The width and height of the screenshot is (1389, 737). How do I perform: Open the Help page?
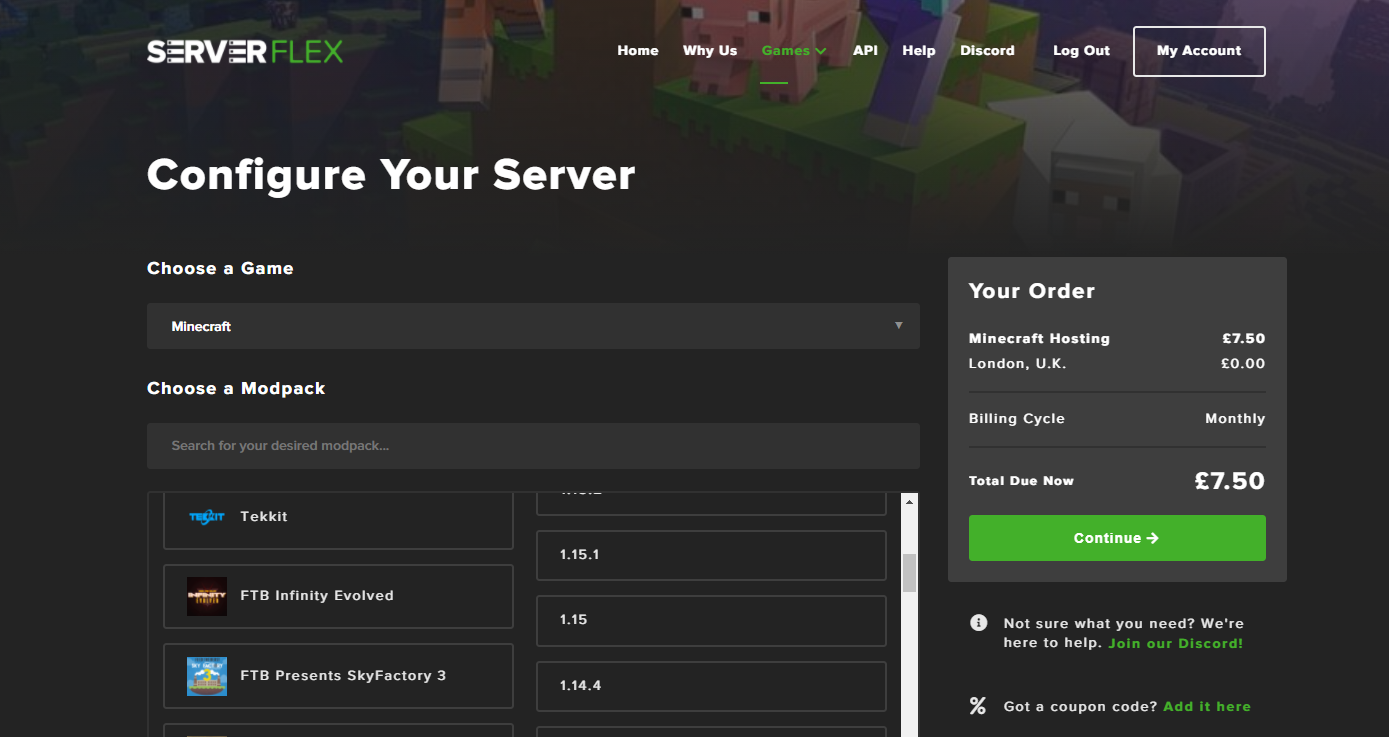[x=919, y=51]
